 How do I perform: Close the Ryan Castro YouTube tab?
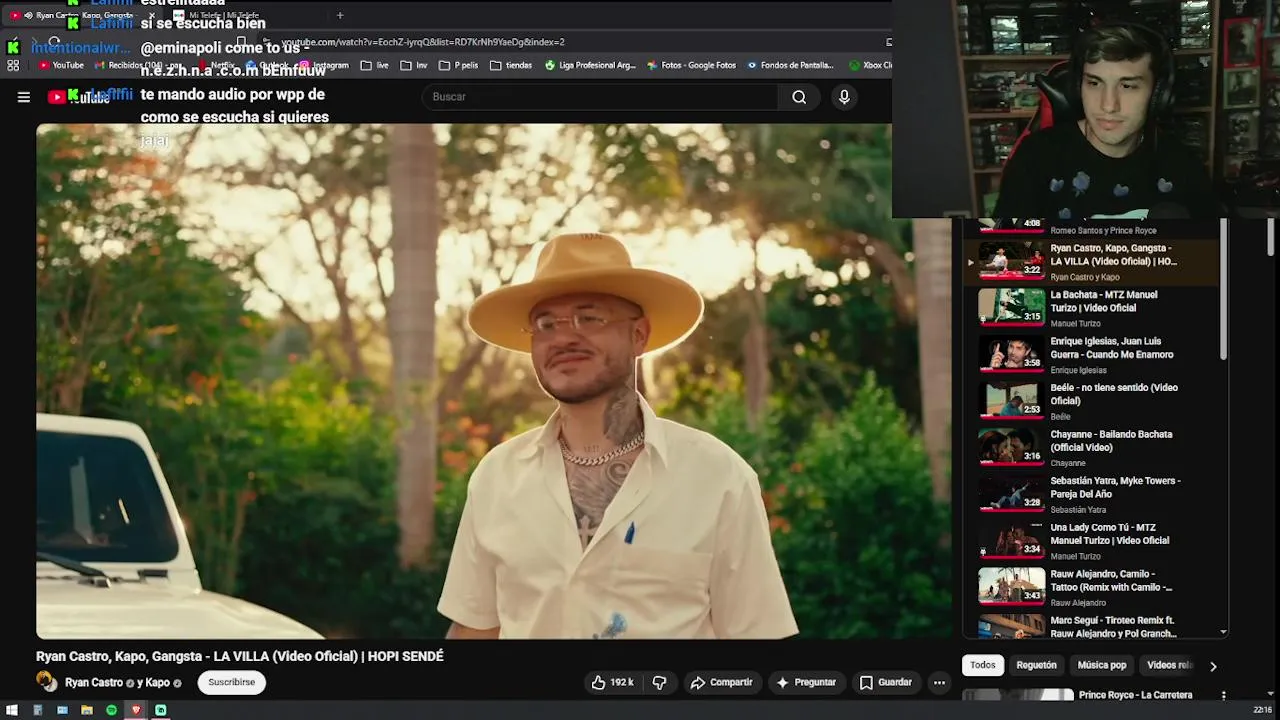click(153, 15)
